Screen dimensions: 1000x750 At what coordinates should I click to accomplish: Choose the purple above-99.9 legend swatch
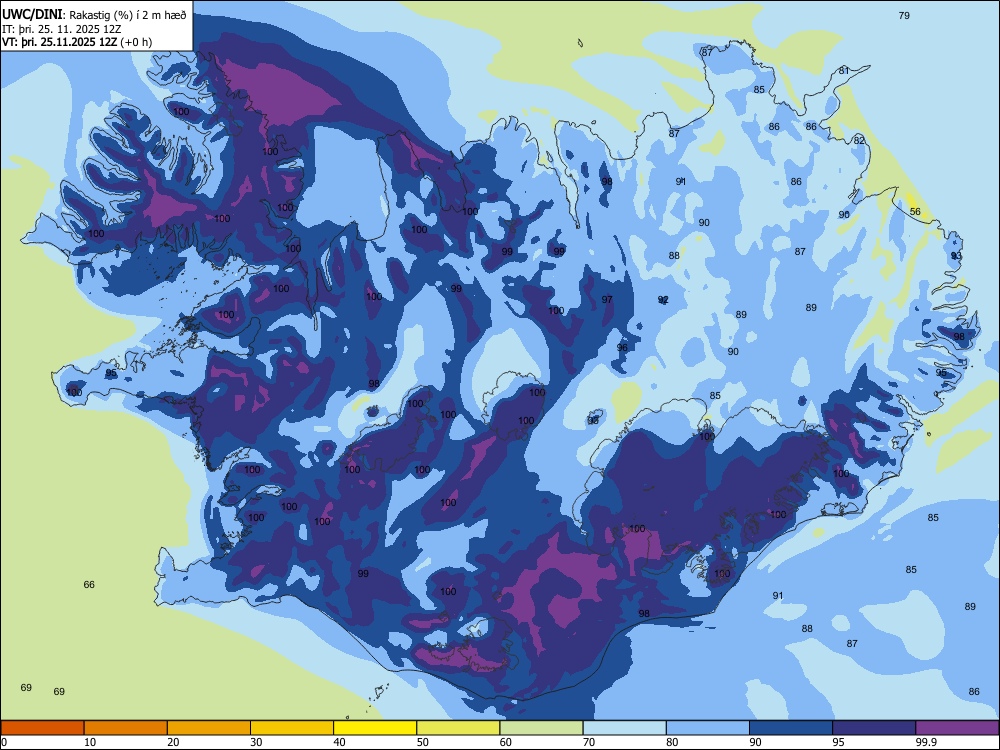click(x=957, y=728)
